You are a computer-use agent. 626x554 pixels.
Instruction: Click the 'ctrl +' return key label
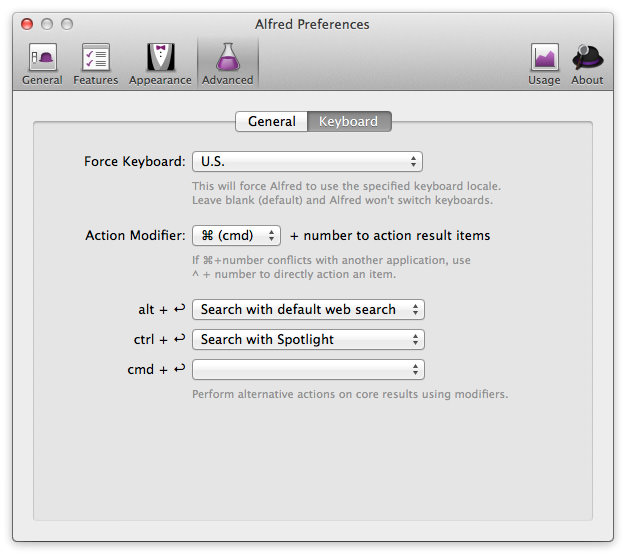159,340
